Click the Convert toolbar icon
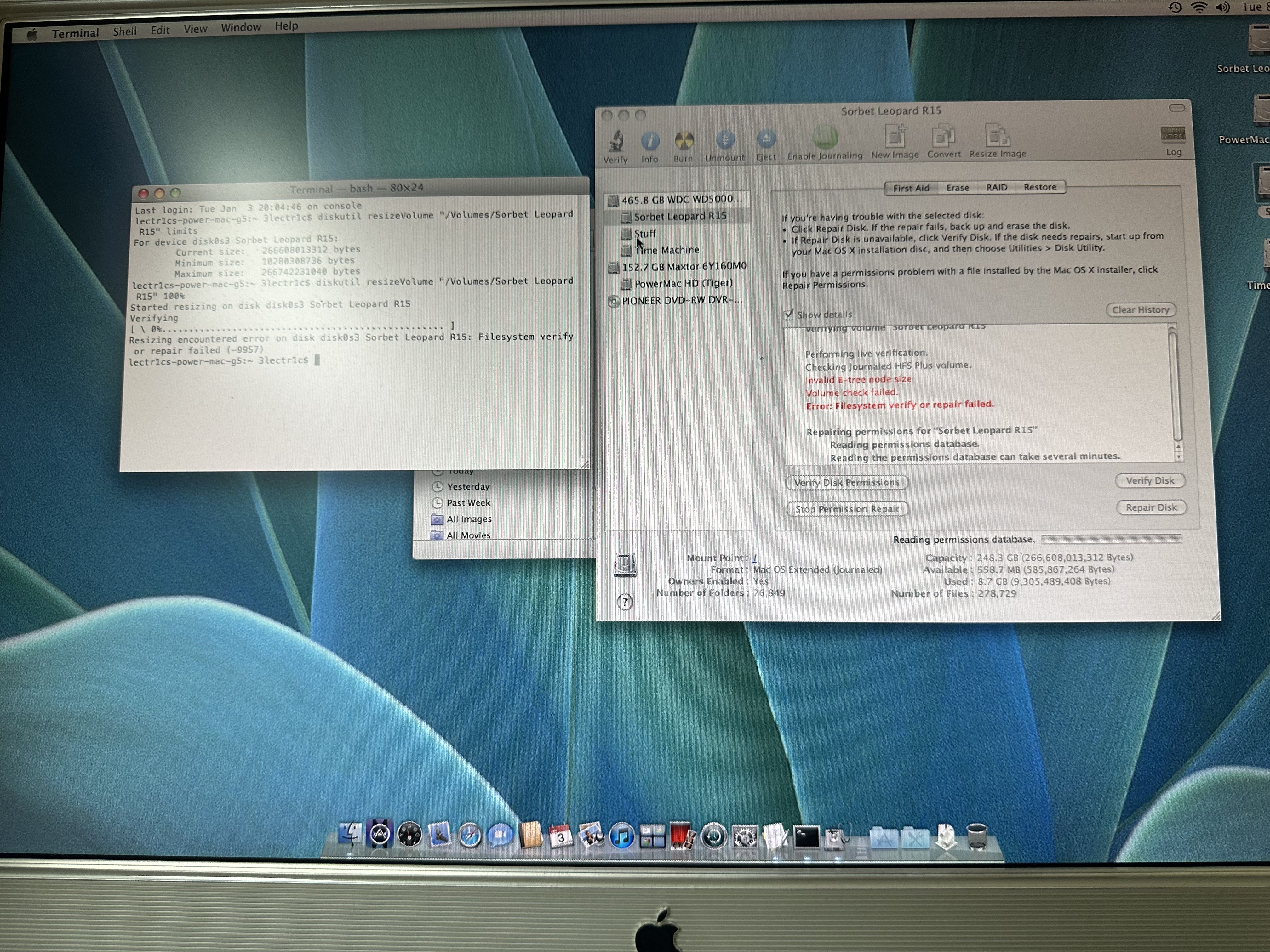This screenshot has width=1270, height=952. click(943, 137)
